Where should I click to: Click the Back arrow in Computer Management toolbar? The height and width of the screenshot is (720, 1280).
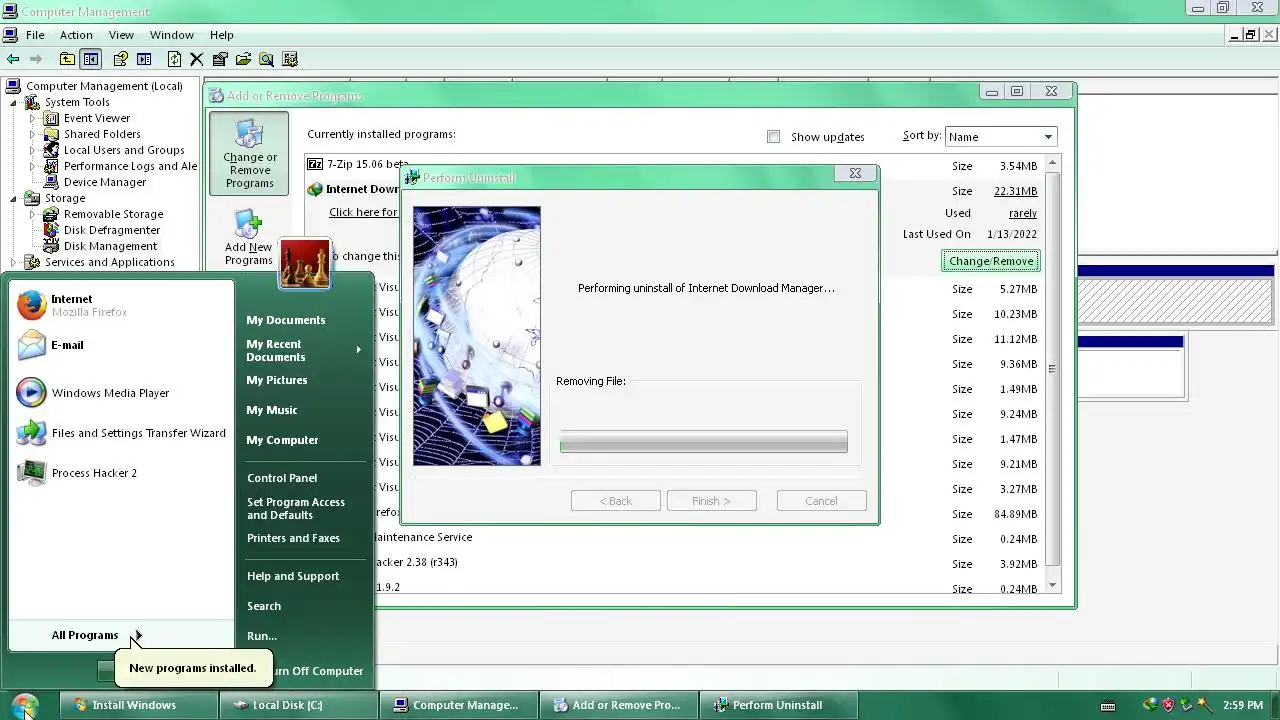pos(13,59)
